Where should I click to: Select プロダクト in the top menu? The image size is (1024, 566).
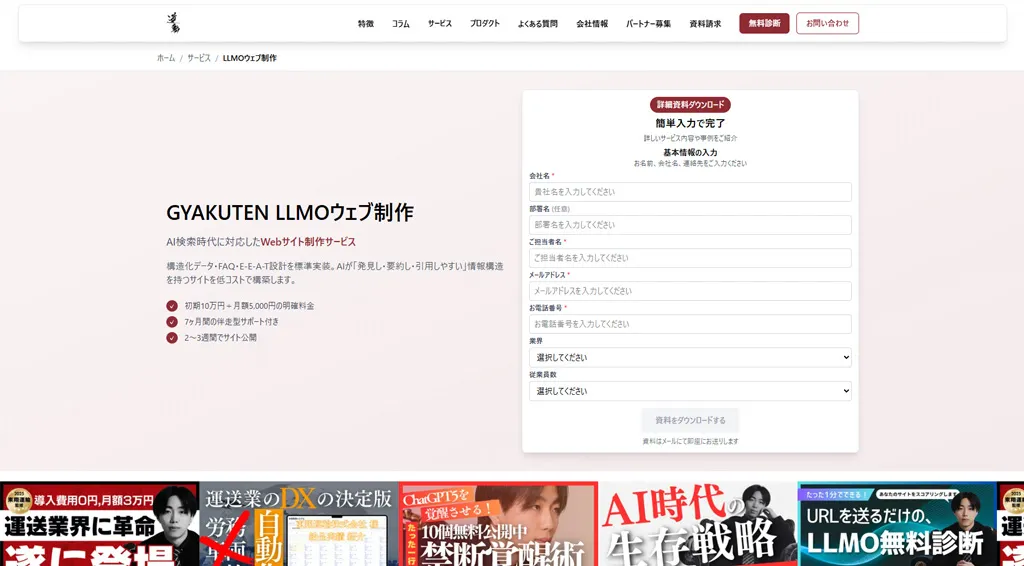485,24
